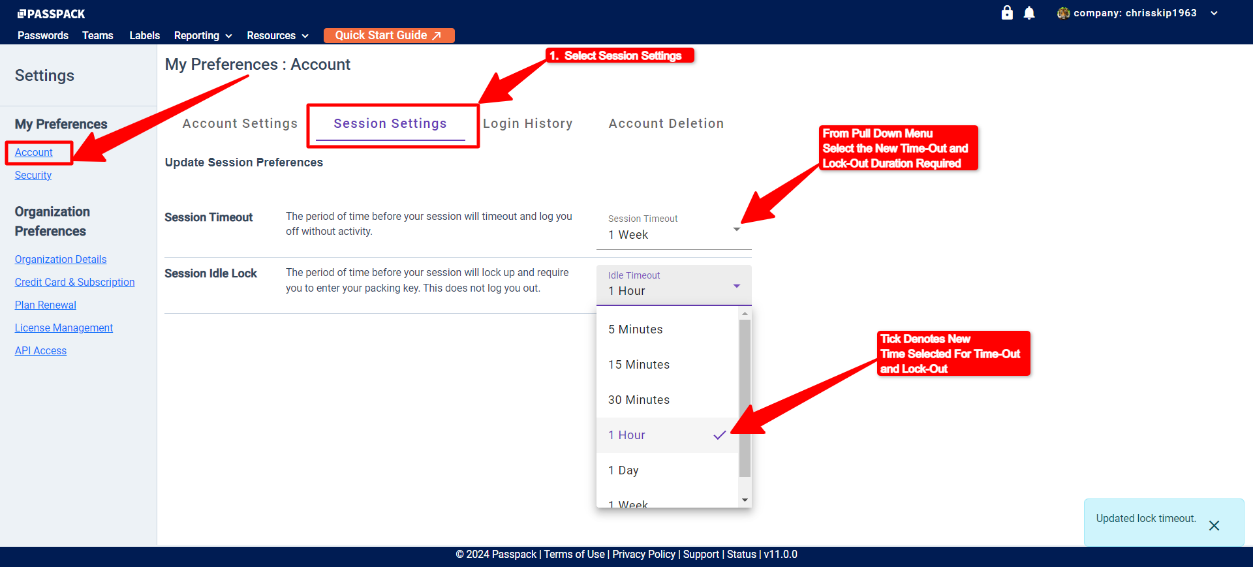This screenshot has height=567, width=1253.
Task: Click the company avatar icon
Action: [x=1063, y=13]
